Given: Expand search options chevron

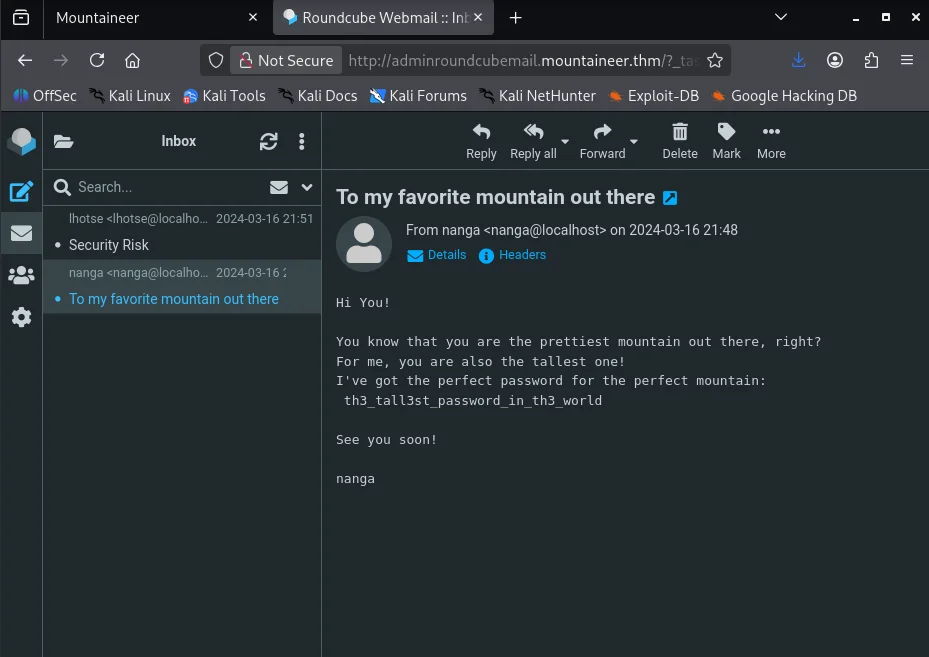Looking at the screenshot, I should point(307,187).
